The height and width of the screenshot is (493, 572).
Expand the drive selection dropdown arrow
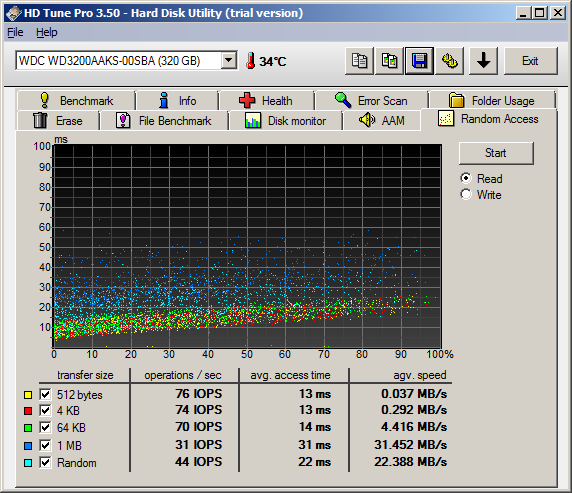(229, 60)
